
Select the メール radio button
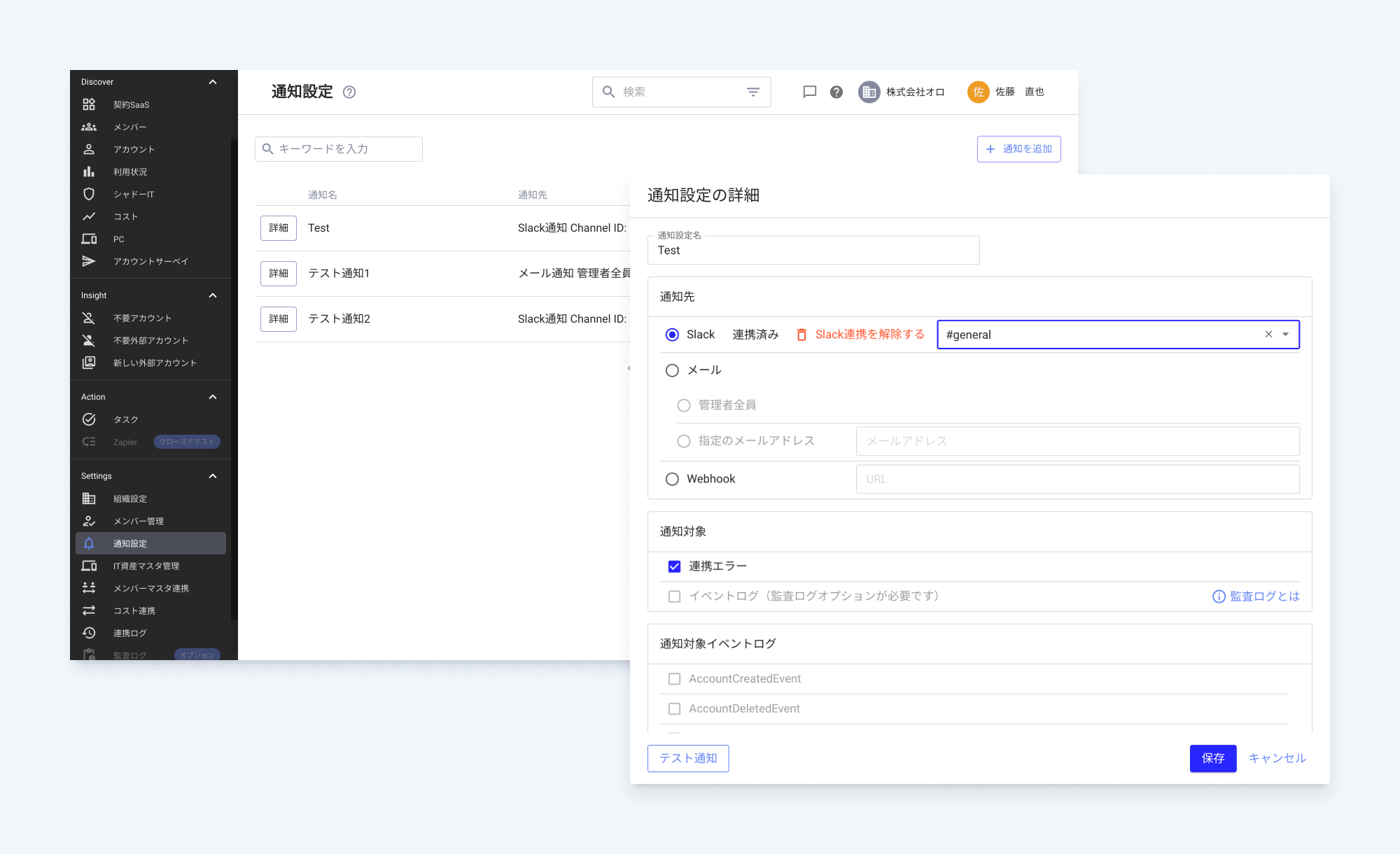[x=672, y=370]
